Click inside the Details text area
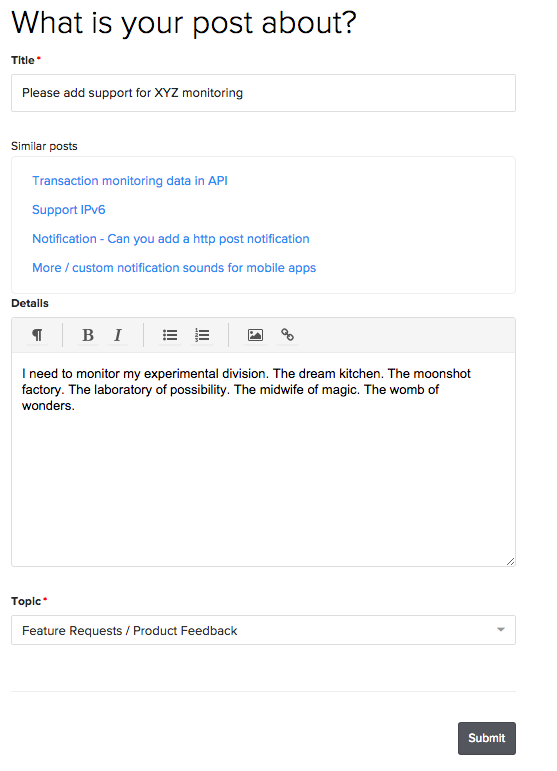Viewport: 557px width, 771px height. [x=264, y=459]
